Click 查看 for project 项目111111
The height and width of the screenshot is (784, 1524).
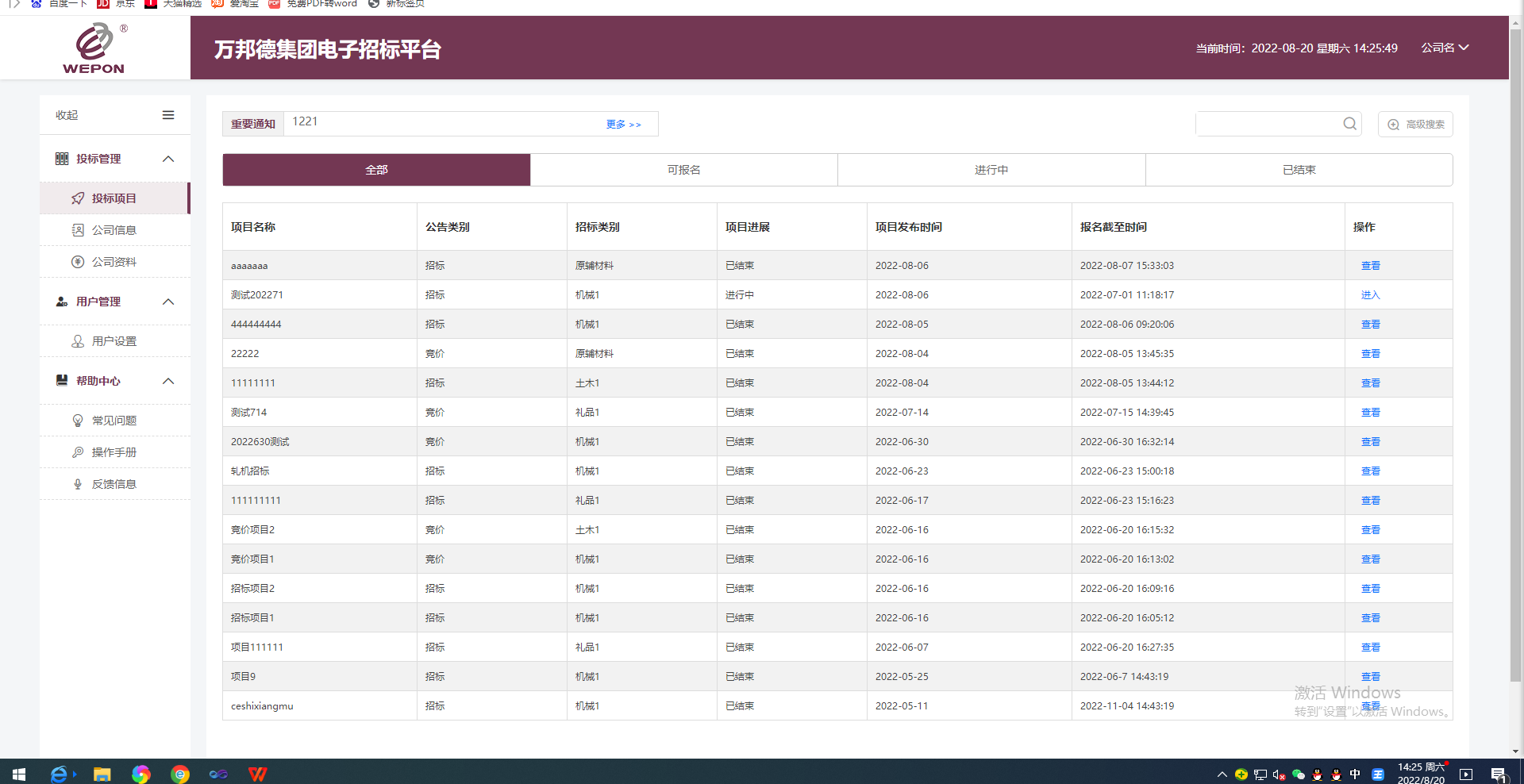(x=1370, y=648)
